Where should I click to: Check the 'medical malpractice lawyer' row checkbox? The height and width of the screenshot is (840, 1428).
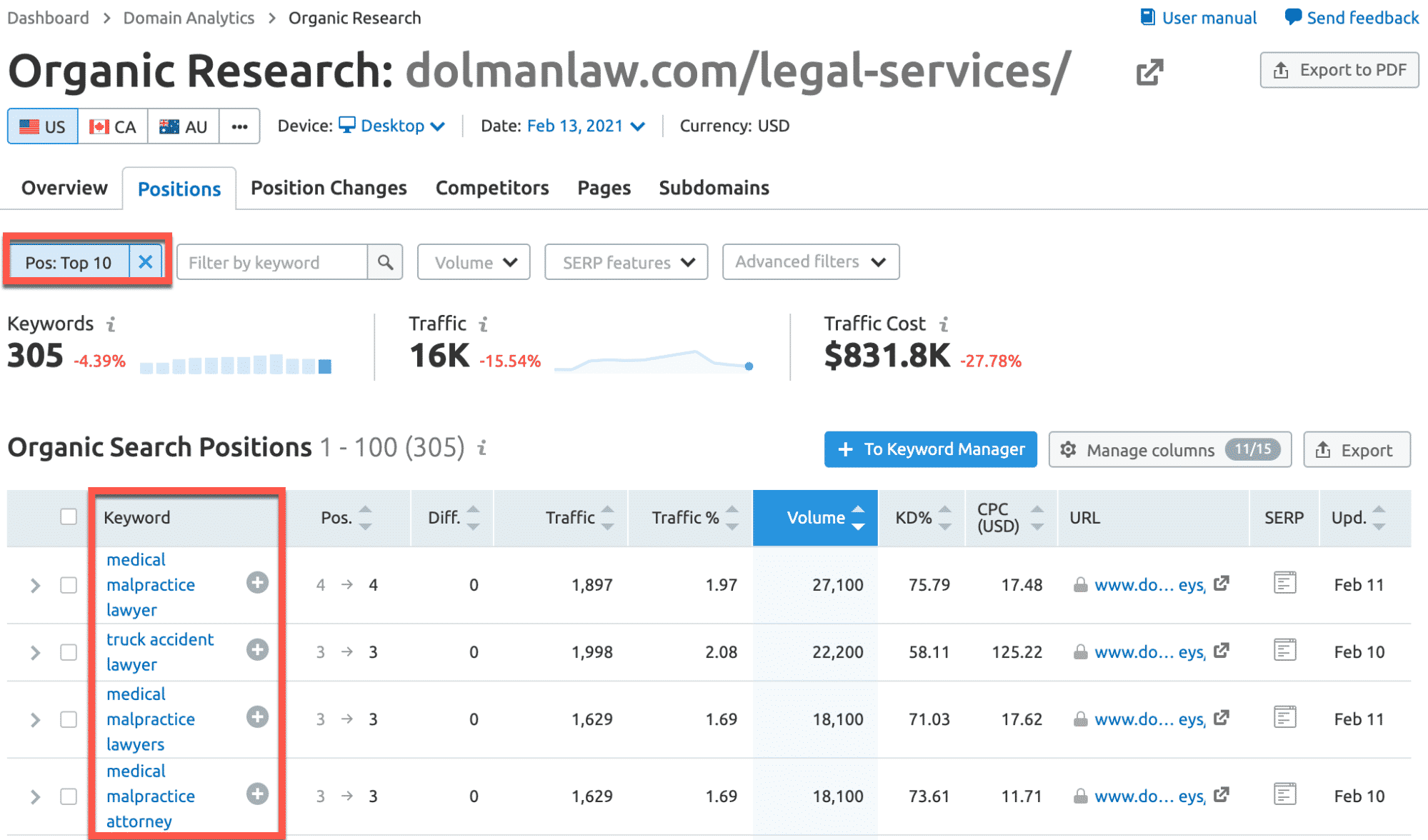(x=69, y=585)
